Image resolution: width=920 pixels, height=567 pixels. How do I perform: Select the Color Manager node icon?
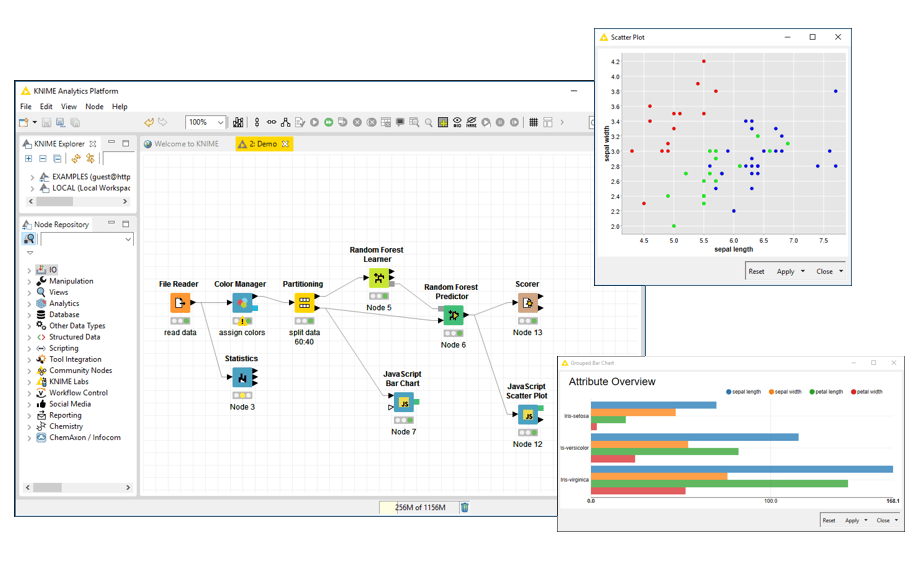point(242,303)
